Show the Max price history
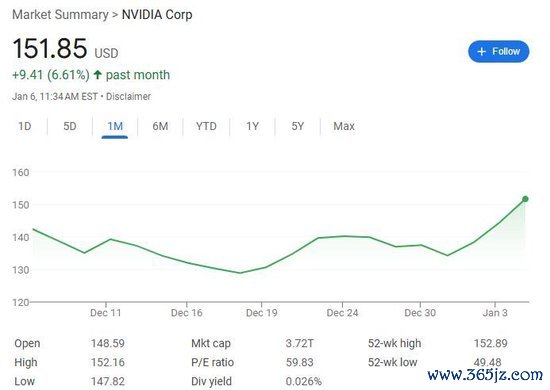550x390 pixels. pyautogui.click(x=344, y=126)
